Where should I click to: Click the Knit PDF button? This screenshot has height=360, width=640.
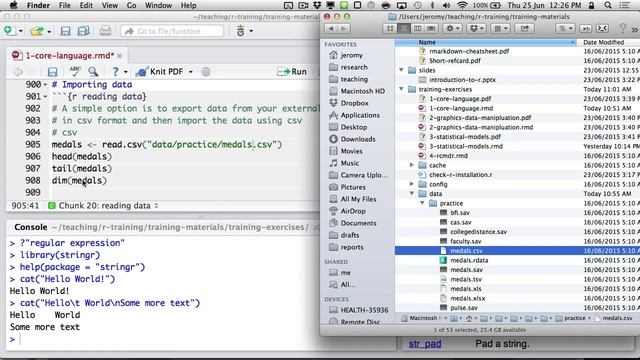[160, 72]
